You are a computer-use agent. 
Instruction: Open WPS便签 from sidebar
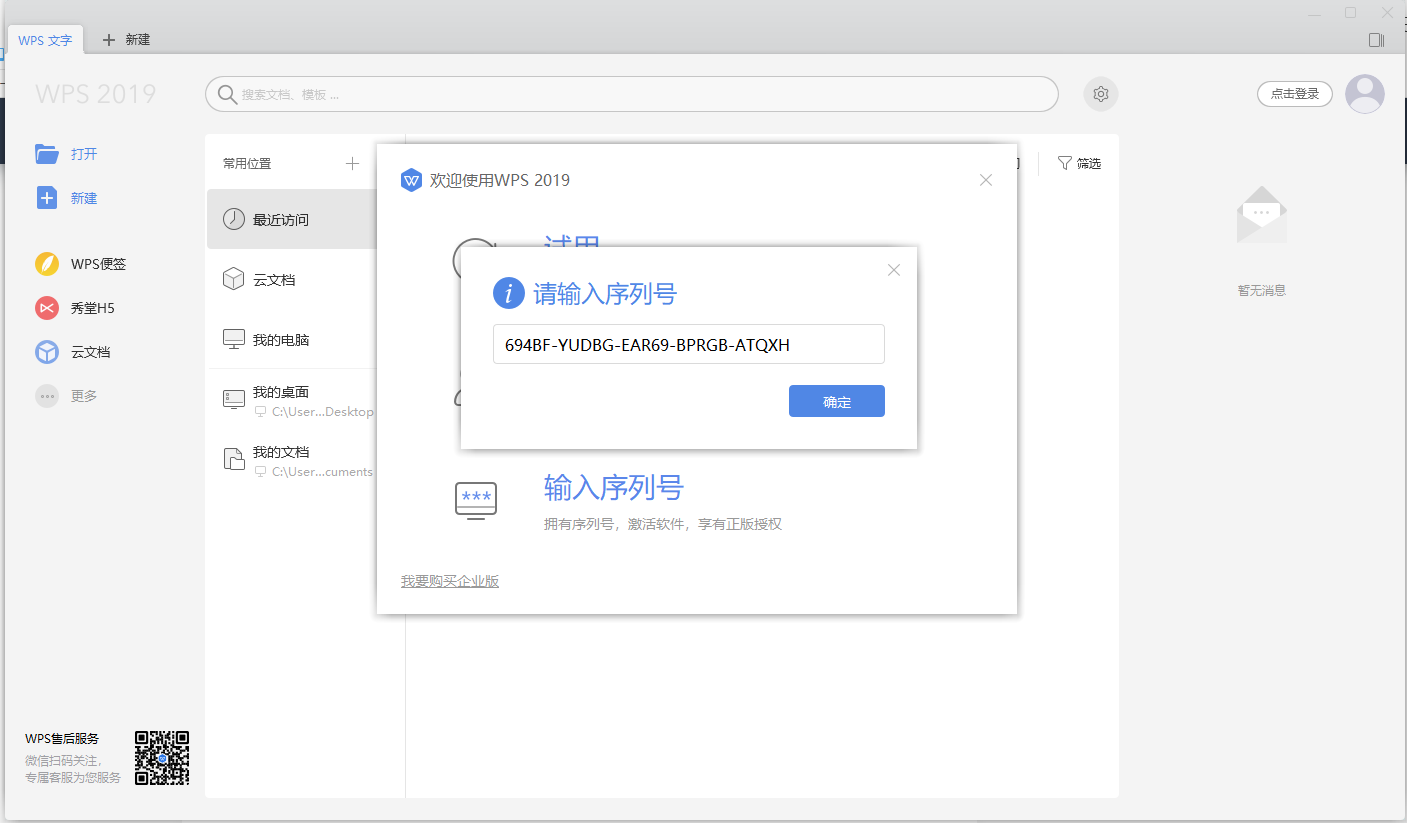[x=80, y=264]
